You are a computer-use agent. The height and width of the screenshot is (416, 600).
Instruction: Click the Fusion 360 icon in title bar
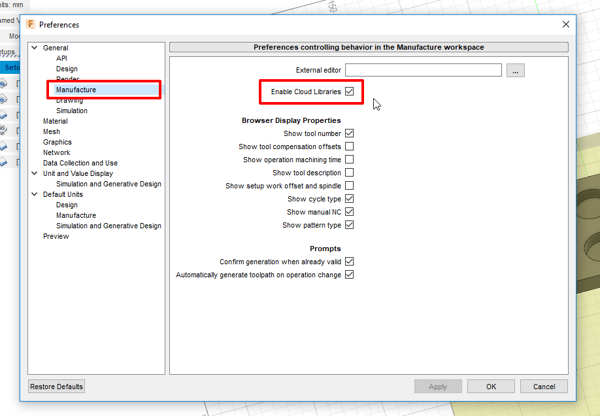31,24
